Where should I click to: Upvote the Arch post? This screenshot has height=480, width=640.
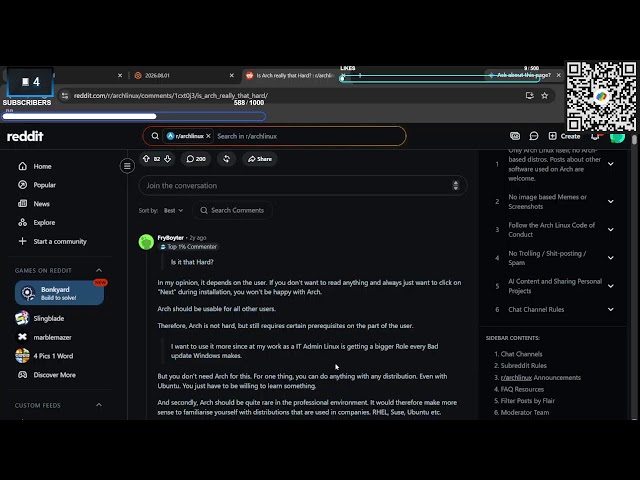pos(146,159)
